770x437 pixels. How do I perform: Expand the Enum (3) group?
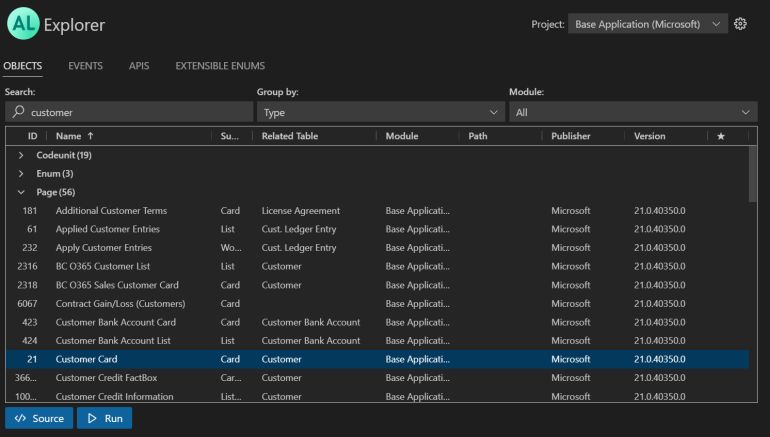pos(22,174)
